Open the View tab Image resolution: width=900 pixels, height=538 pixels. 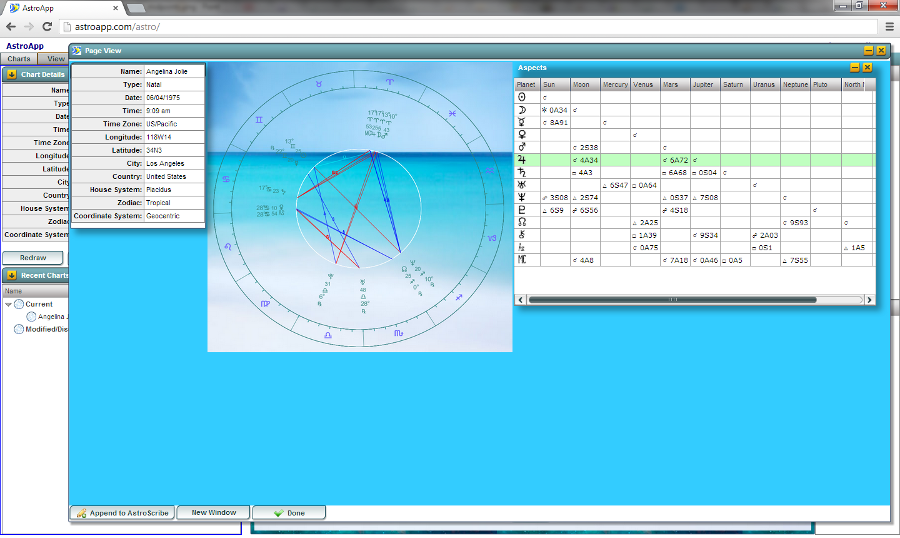56,59
